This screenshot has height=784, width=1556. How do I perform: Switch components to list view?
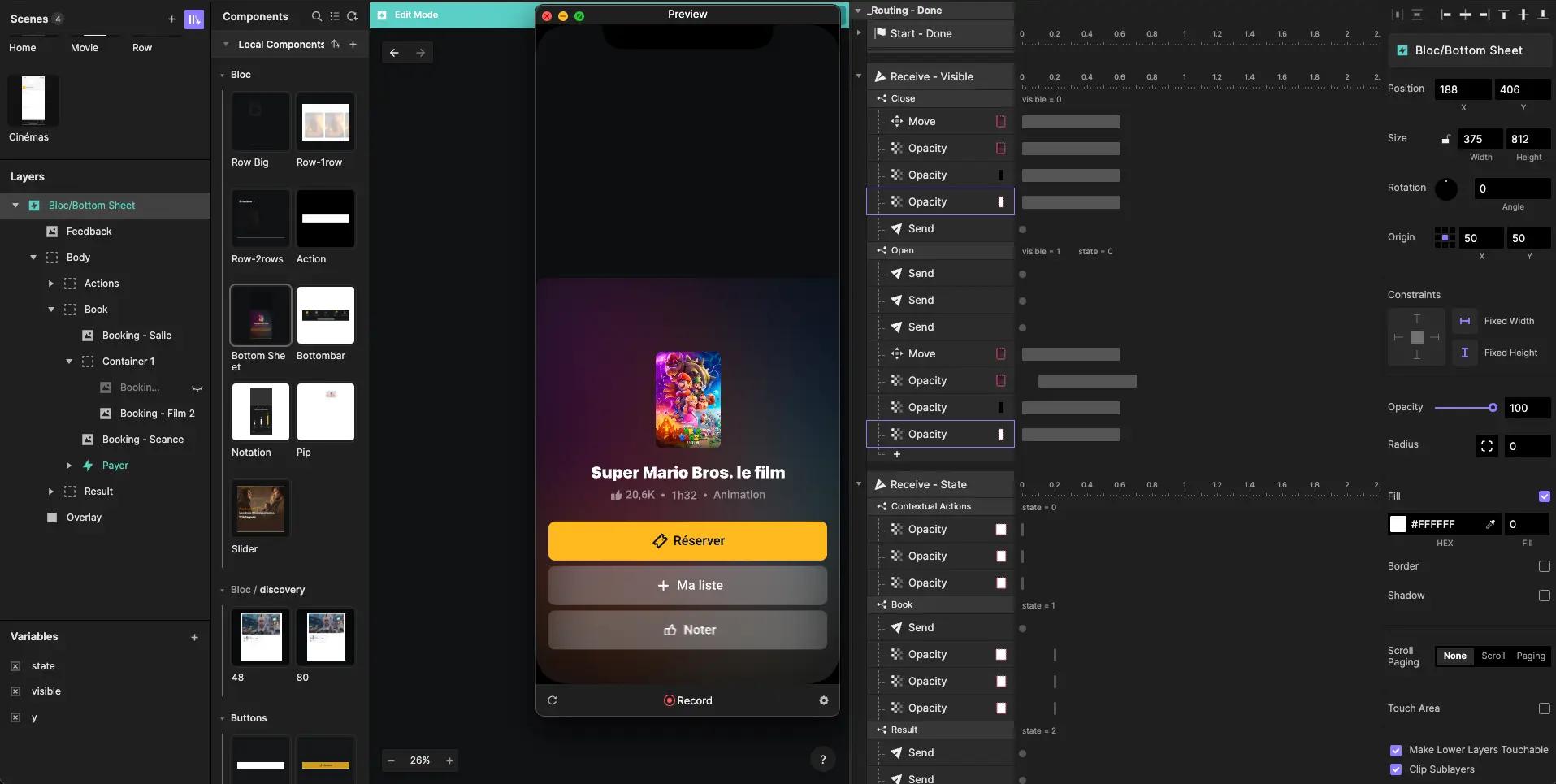(x=335, y=16)
